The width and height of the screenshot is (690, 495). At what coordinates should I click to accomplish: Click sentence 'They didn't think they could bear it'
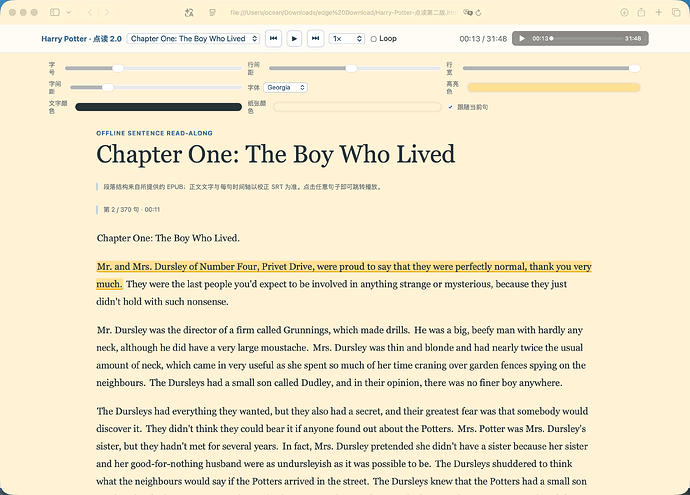click(299, 429)
